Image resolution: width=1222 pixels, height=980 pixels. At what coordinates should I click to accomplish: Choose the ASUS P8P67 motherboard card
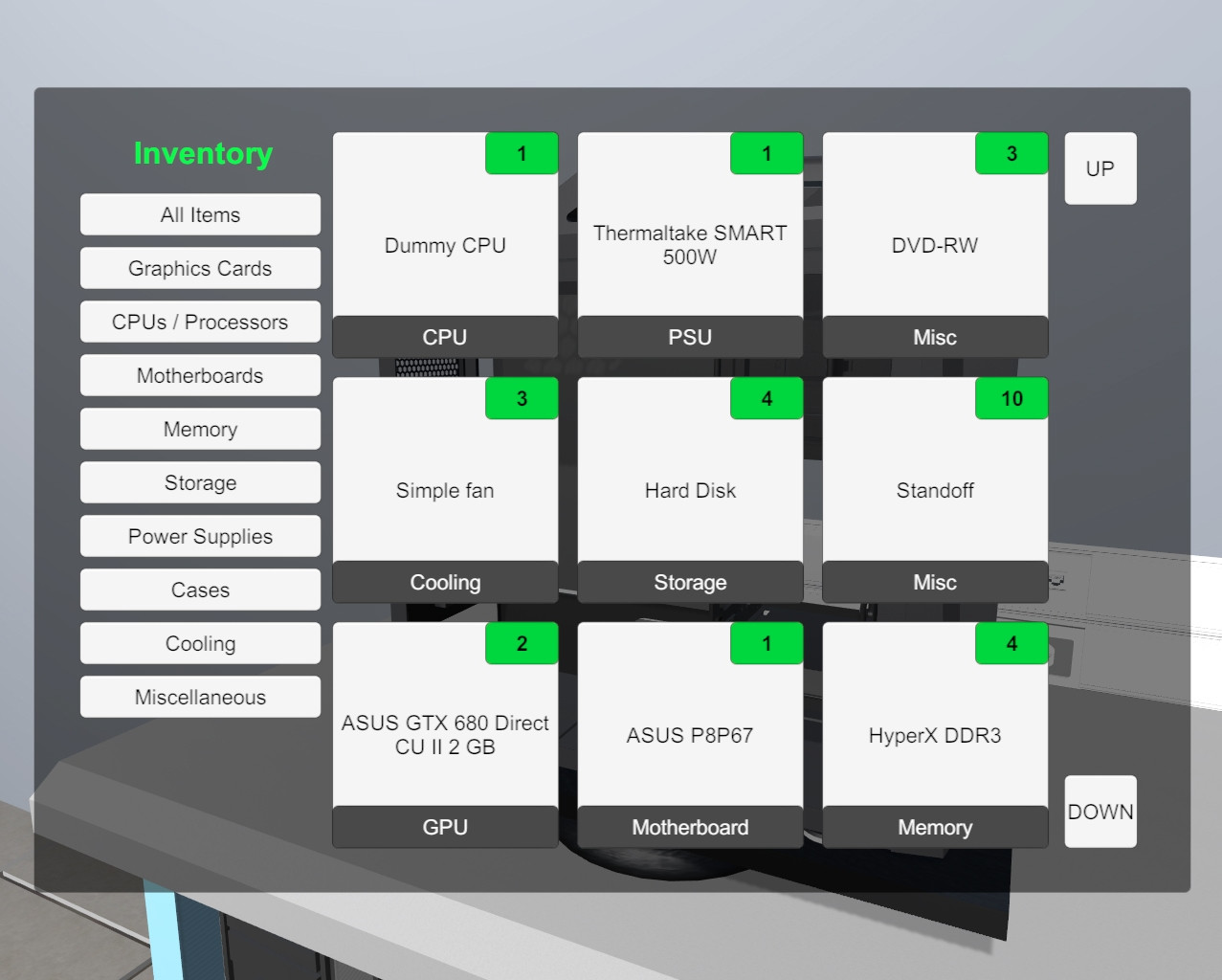pyautogui.click(x=690, y=736)
